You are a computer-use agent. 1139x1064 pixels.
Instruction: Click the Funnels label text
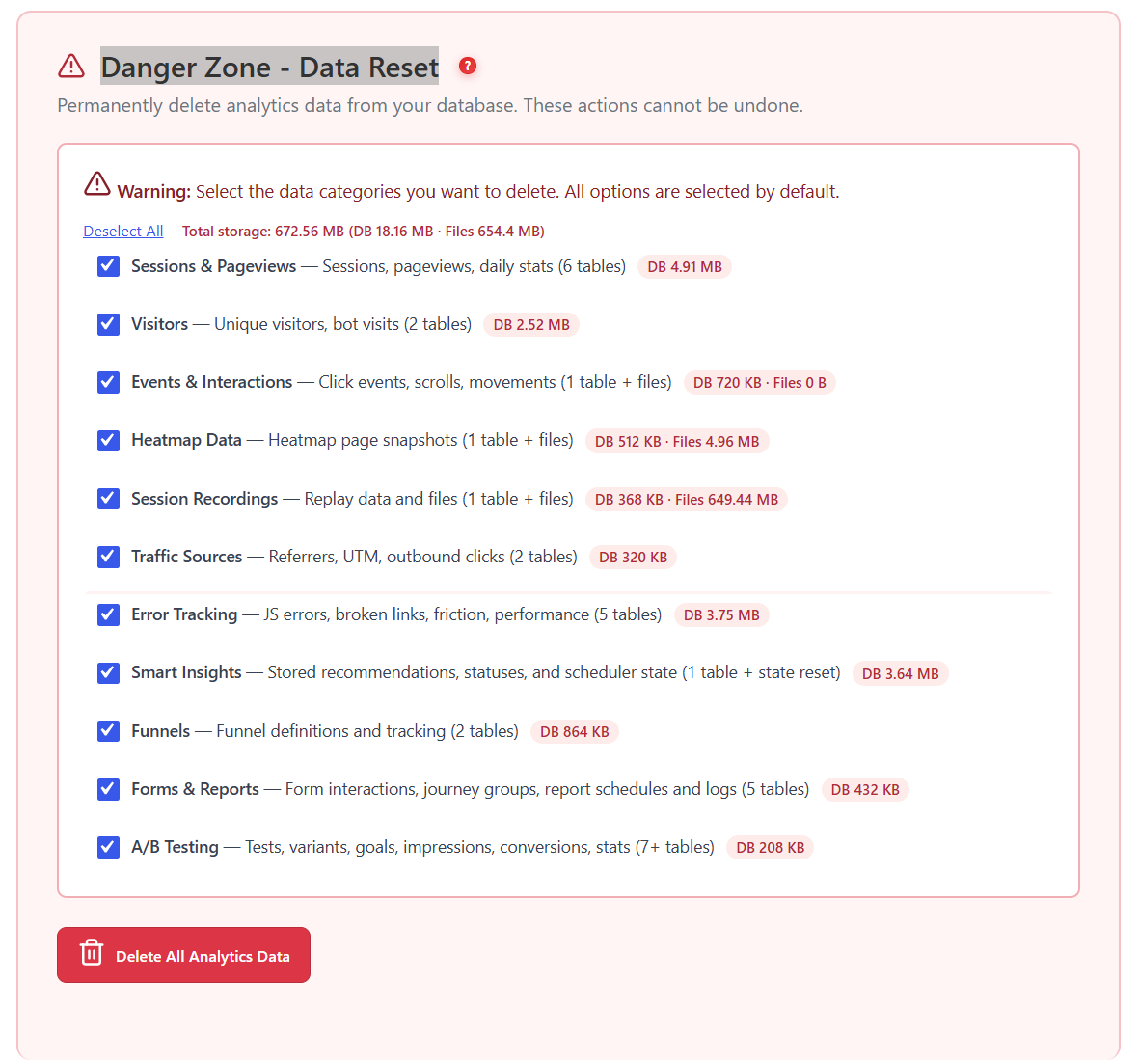(160, 731)
